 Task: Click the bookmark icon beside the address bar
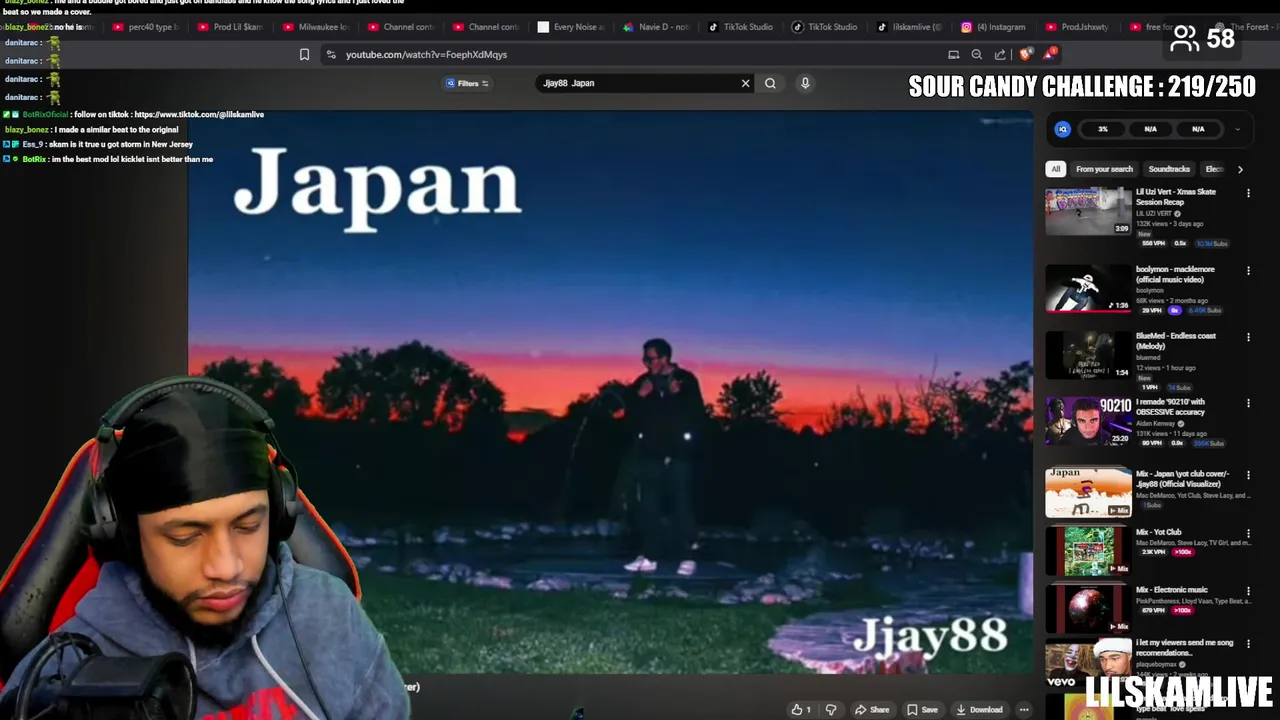(304, 54)
